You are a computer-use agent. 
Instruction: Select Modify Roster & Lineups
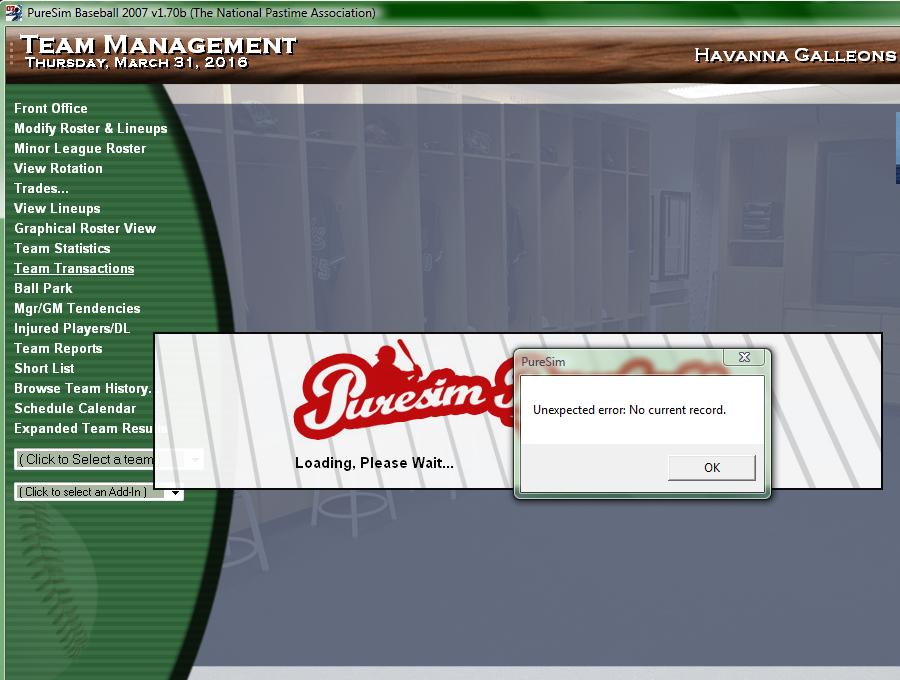(x=91, y=129)
